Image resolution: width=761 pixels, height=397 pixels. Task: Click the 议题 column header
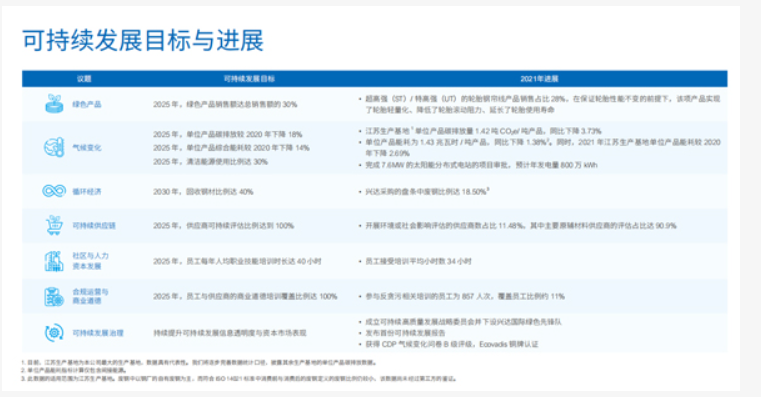(x=84, y=79)
